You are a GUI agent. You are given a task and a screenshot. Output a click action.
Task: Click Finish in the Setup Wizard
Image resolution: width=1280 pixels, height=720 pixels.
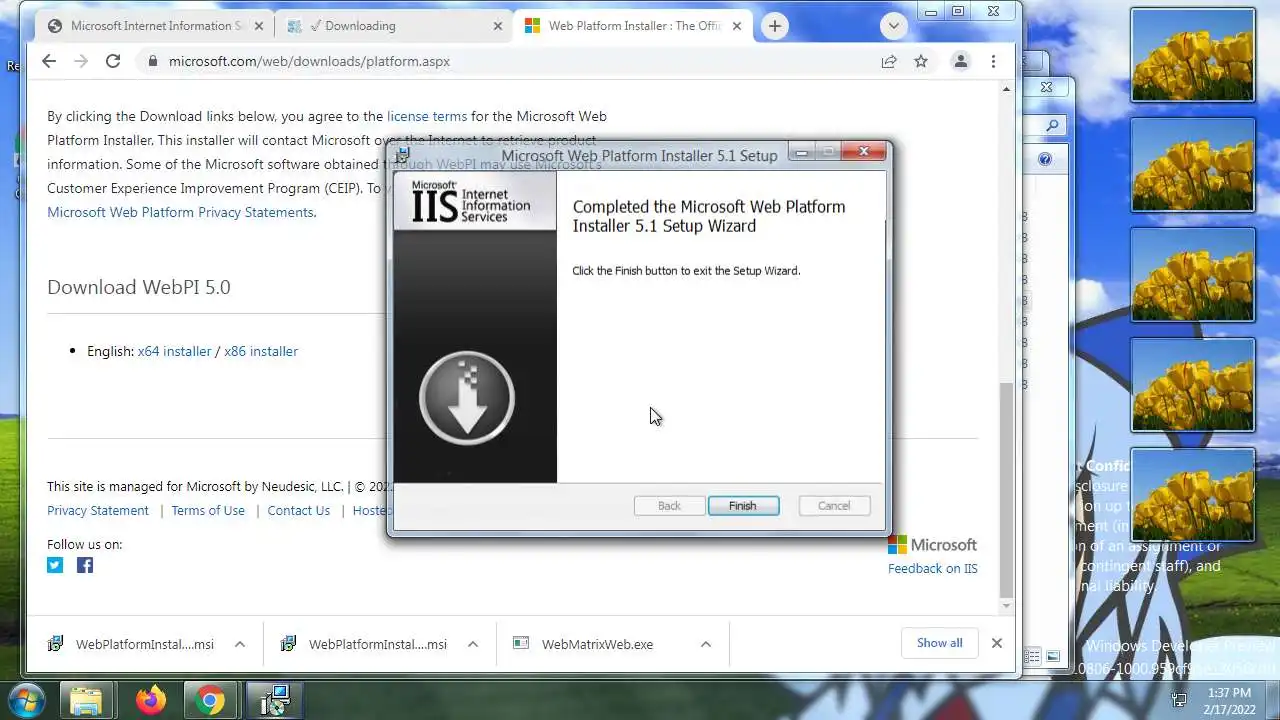coord(742,506)
